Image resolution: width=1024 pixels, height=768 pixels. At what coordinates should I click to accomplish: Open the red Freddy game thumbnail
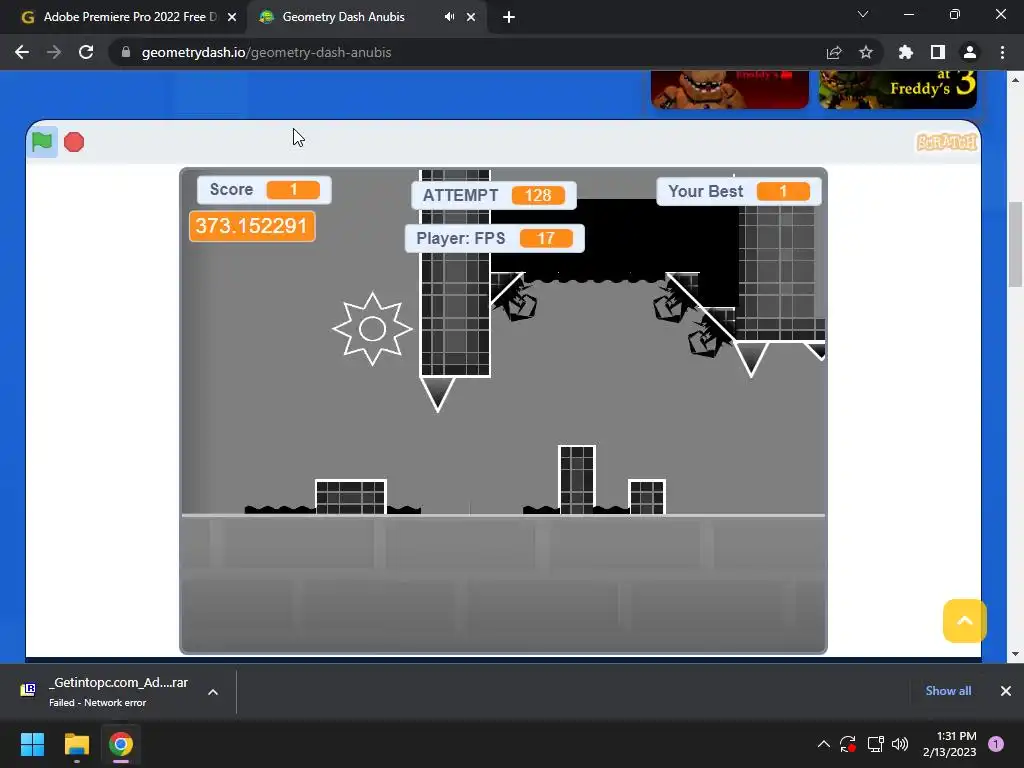coord(729,89)
